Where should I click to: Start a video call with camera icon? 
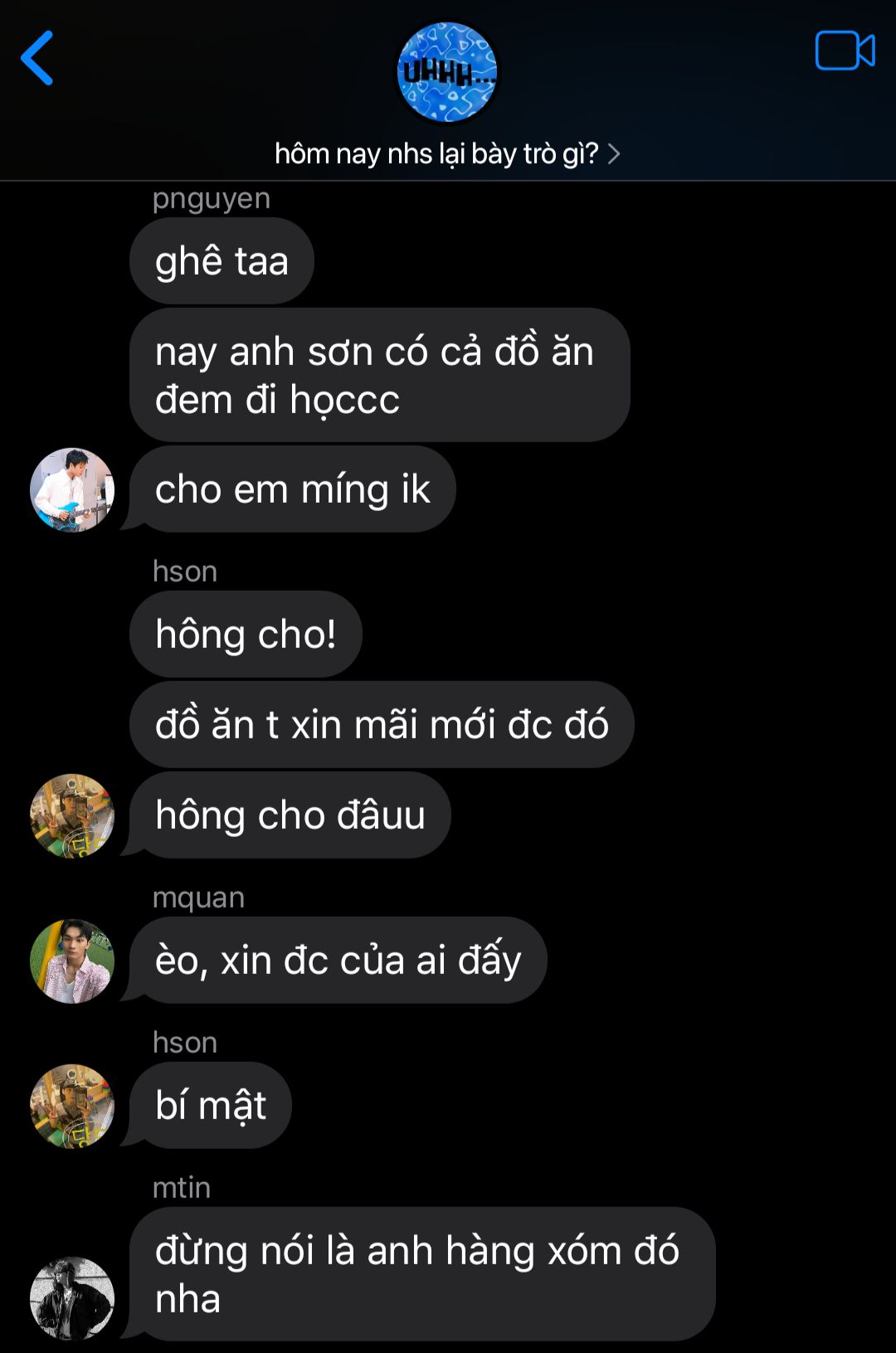[x=845, y=51]
